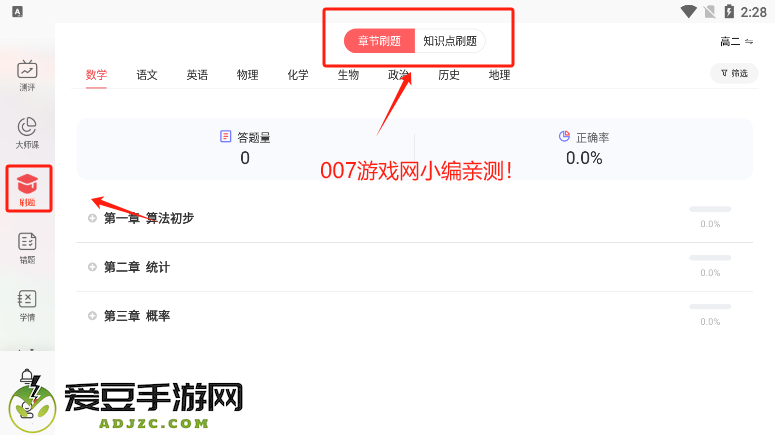
Task: Click the 答题量 count value 0
Action: 245,158
